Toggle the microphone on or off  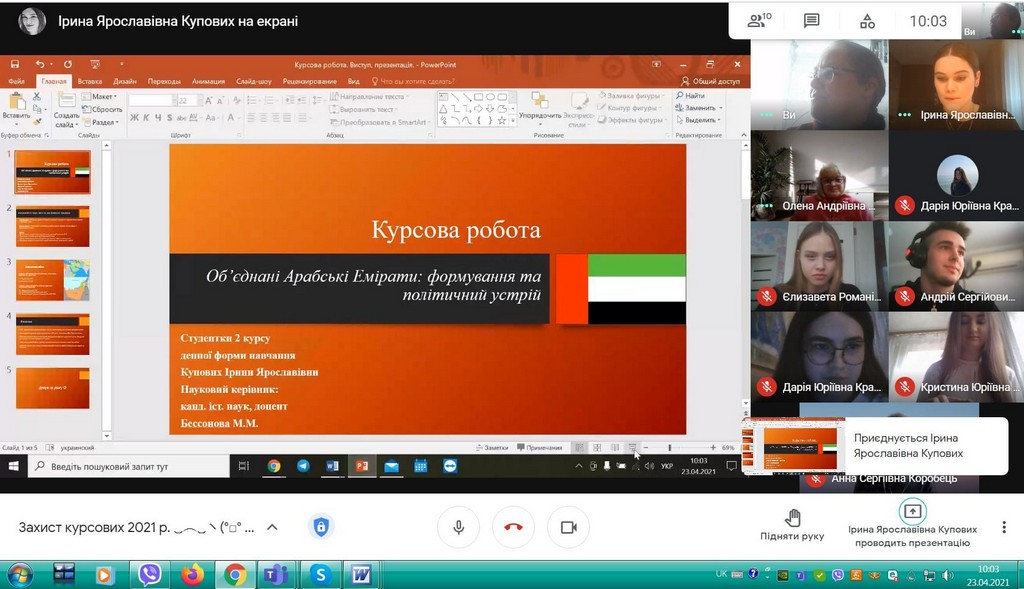pyautogui.click(x=459, y=527)
